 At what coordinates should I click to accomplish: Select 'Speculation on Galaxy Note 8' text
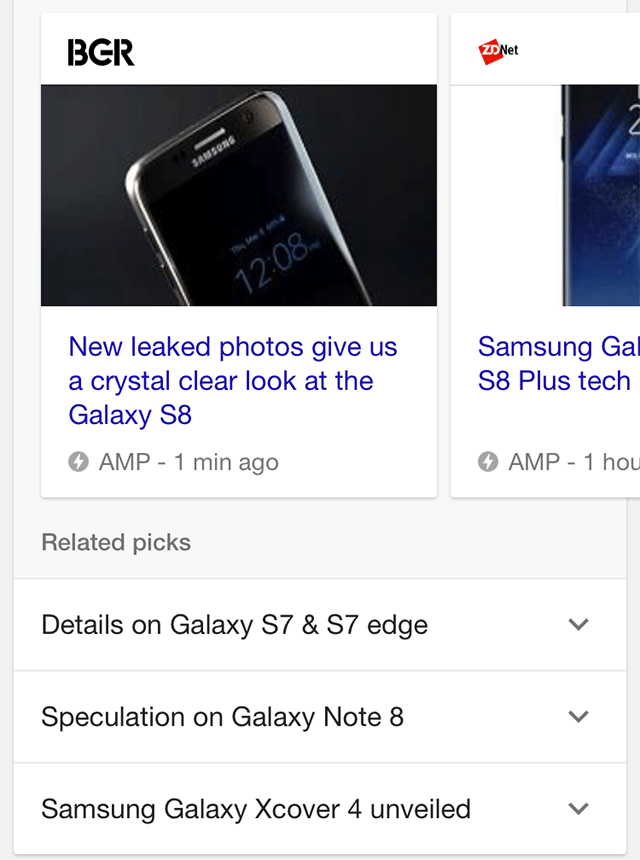tap(223, 717)
